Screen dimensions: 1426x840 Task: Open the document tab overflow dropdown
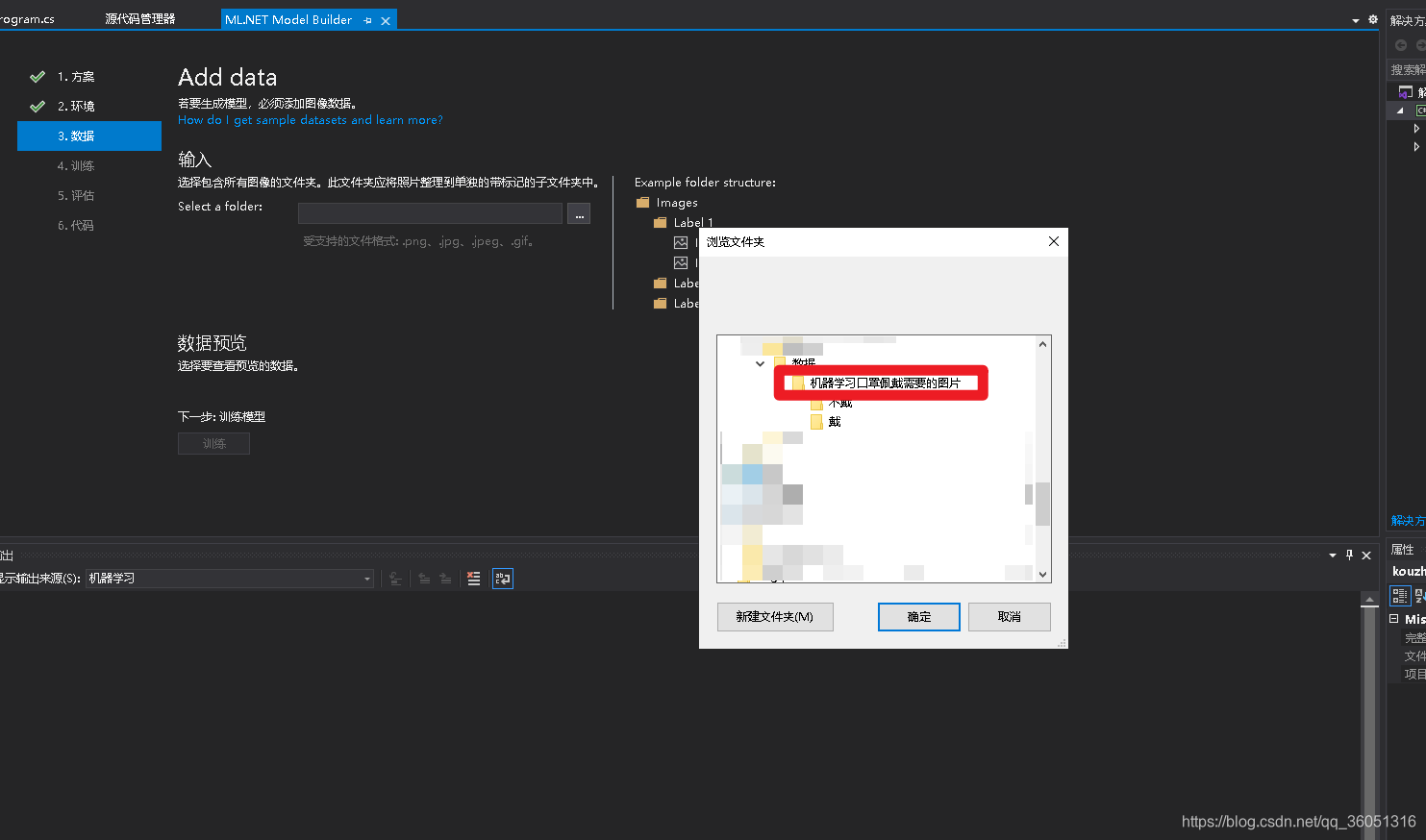pyautogui.click(x=1356, y=20)
